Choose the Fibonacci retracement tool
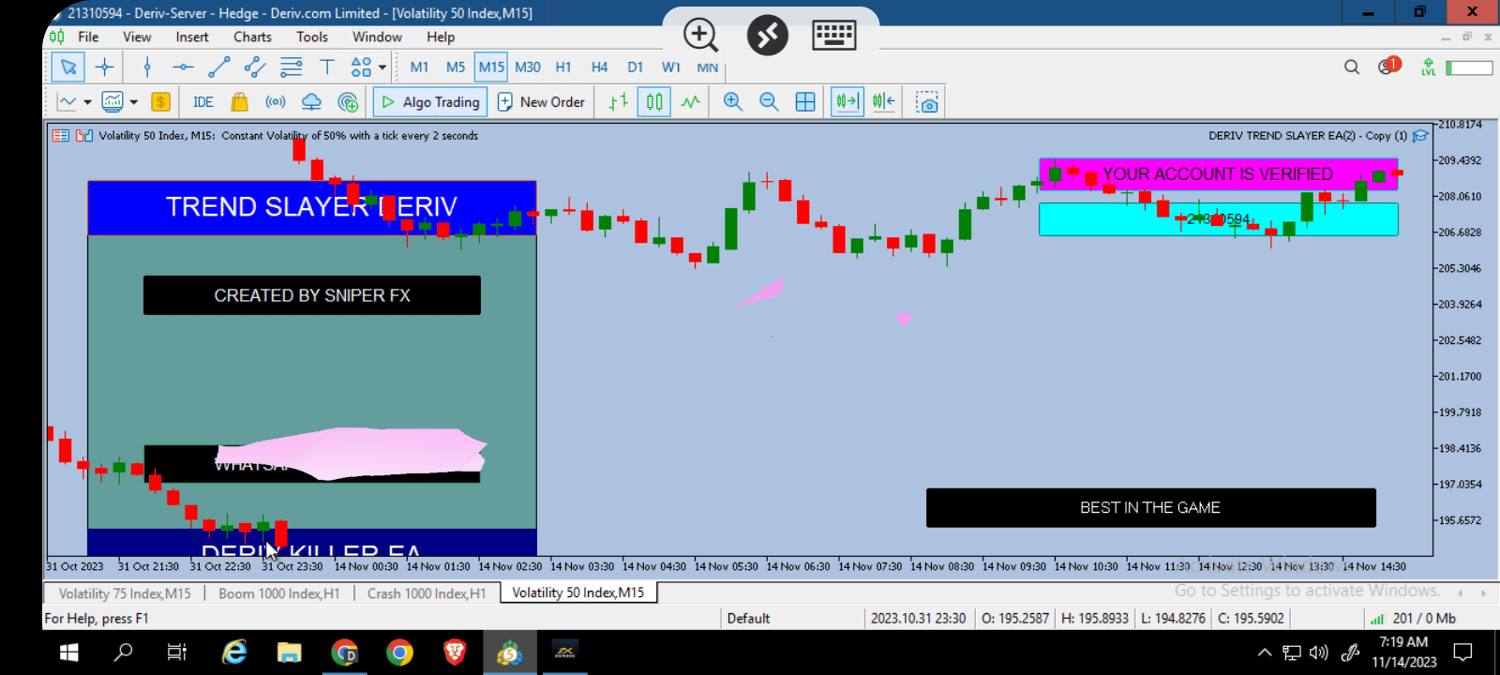 pyautogui.click(x=291, y=67)
